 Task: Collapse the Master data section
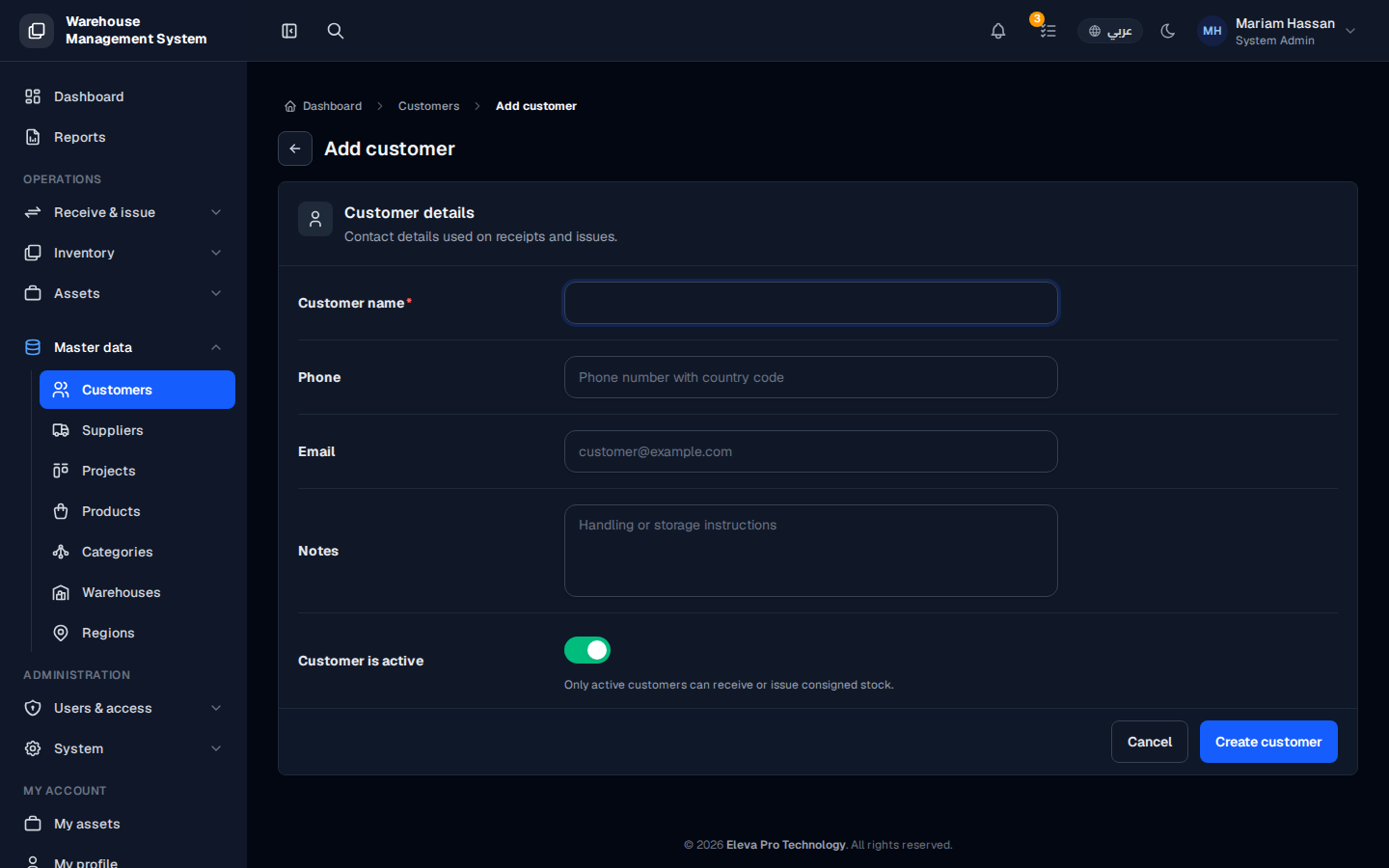123,347
